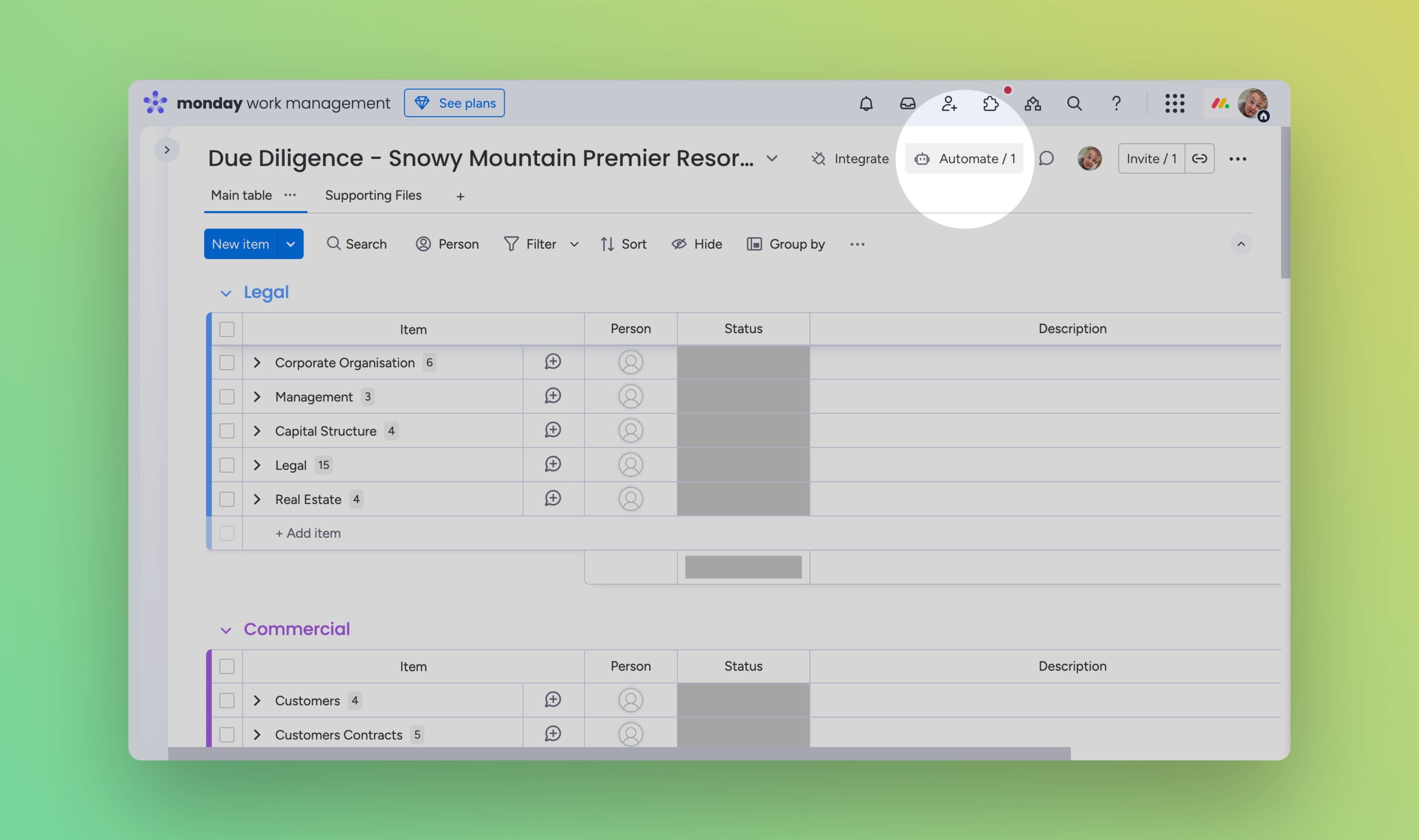Check the Customers row checkbox
This screenshot has width=1419, height=840.
click(226, 700)
